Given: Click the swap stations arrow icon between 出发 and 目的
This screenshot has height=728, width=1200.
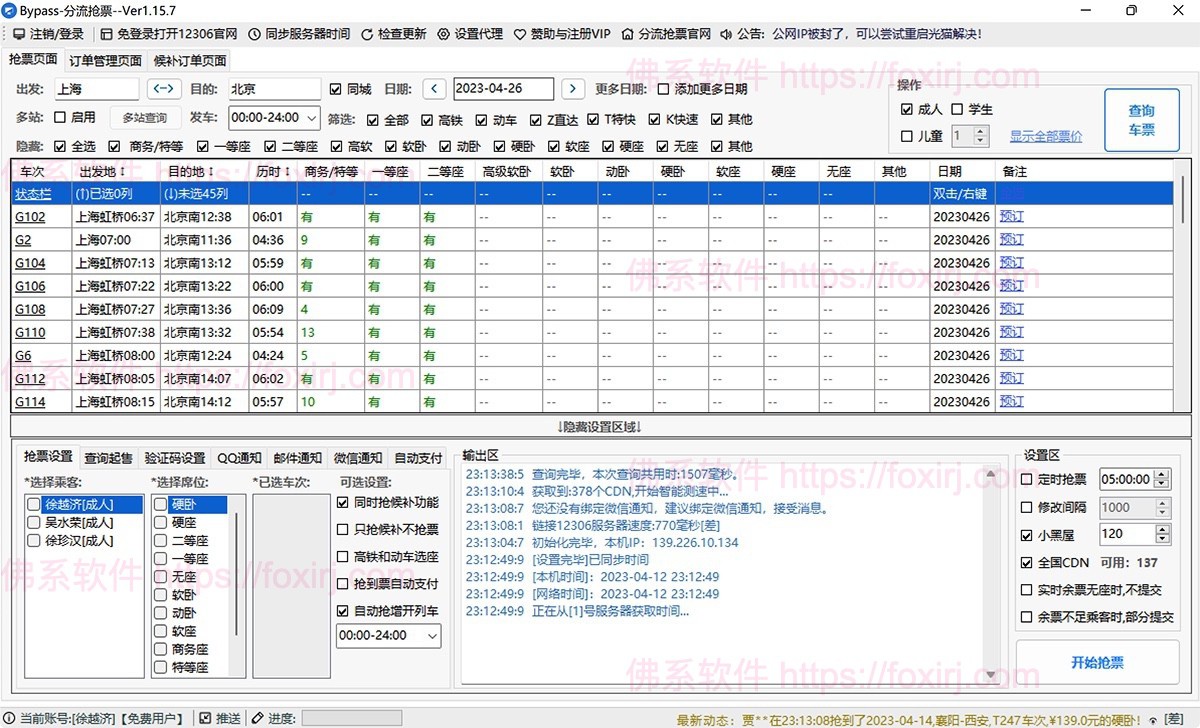Looking at the screenshot, I should (x=163, y=88).
